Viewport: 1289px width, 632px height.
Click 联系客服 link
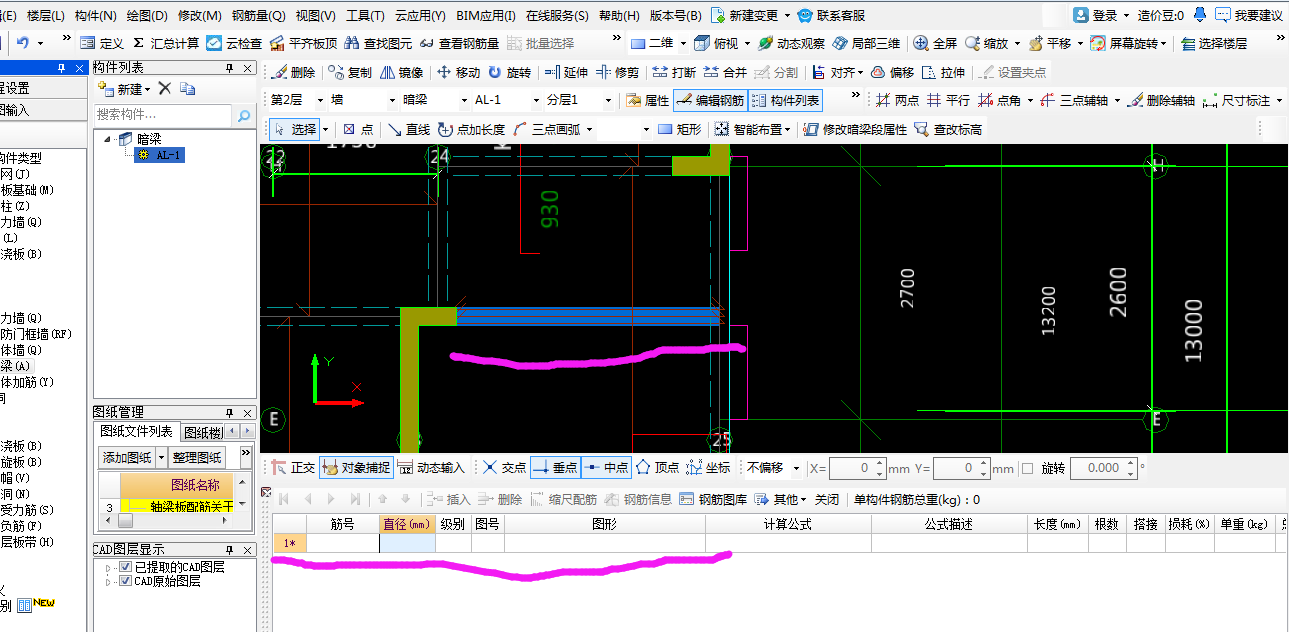(x=831, y=16)
